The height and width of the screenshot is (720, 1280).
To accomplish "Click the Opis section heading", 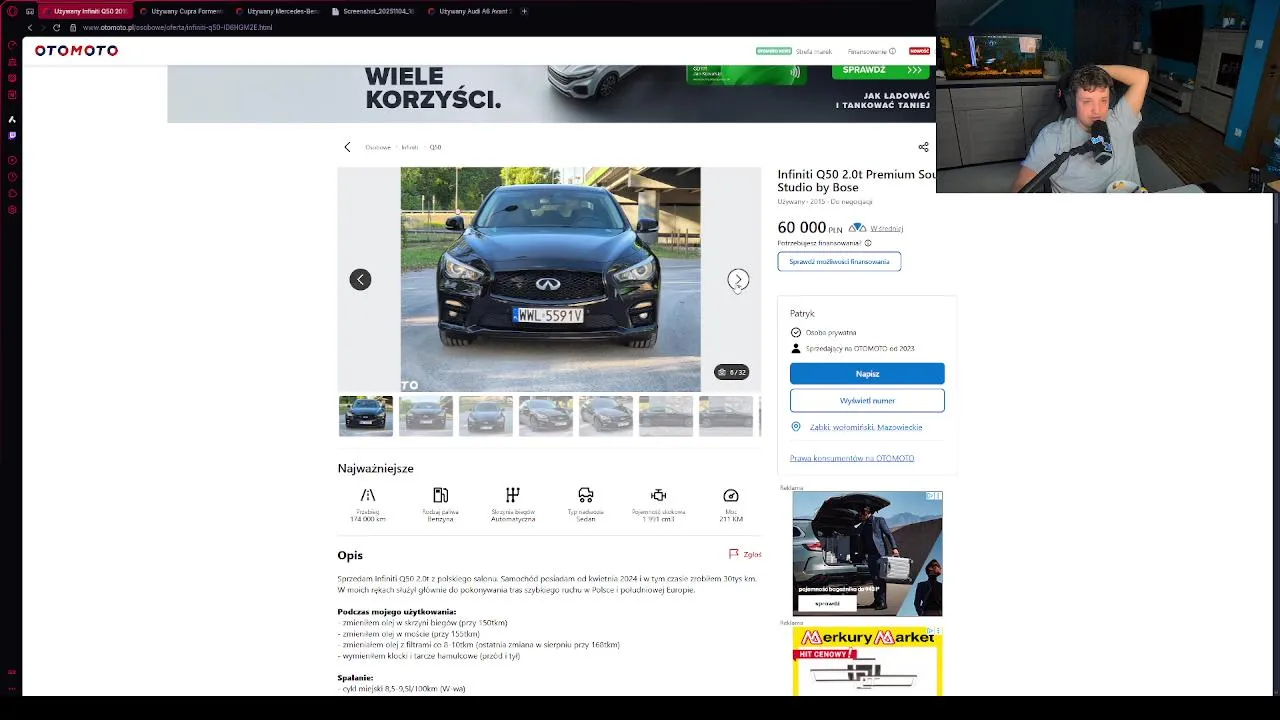I will [350, 555].
